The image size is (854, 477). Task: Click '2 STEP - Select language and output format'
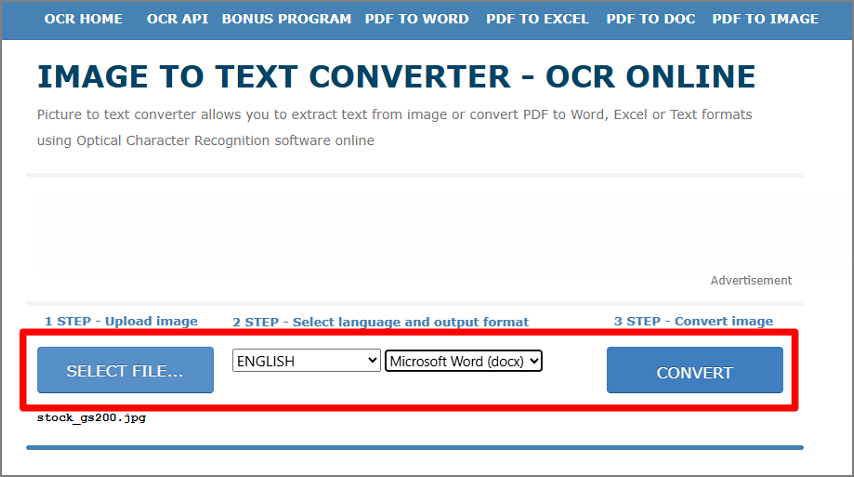(381, 322)
